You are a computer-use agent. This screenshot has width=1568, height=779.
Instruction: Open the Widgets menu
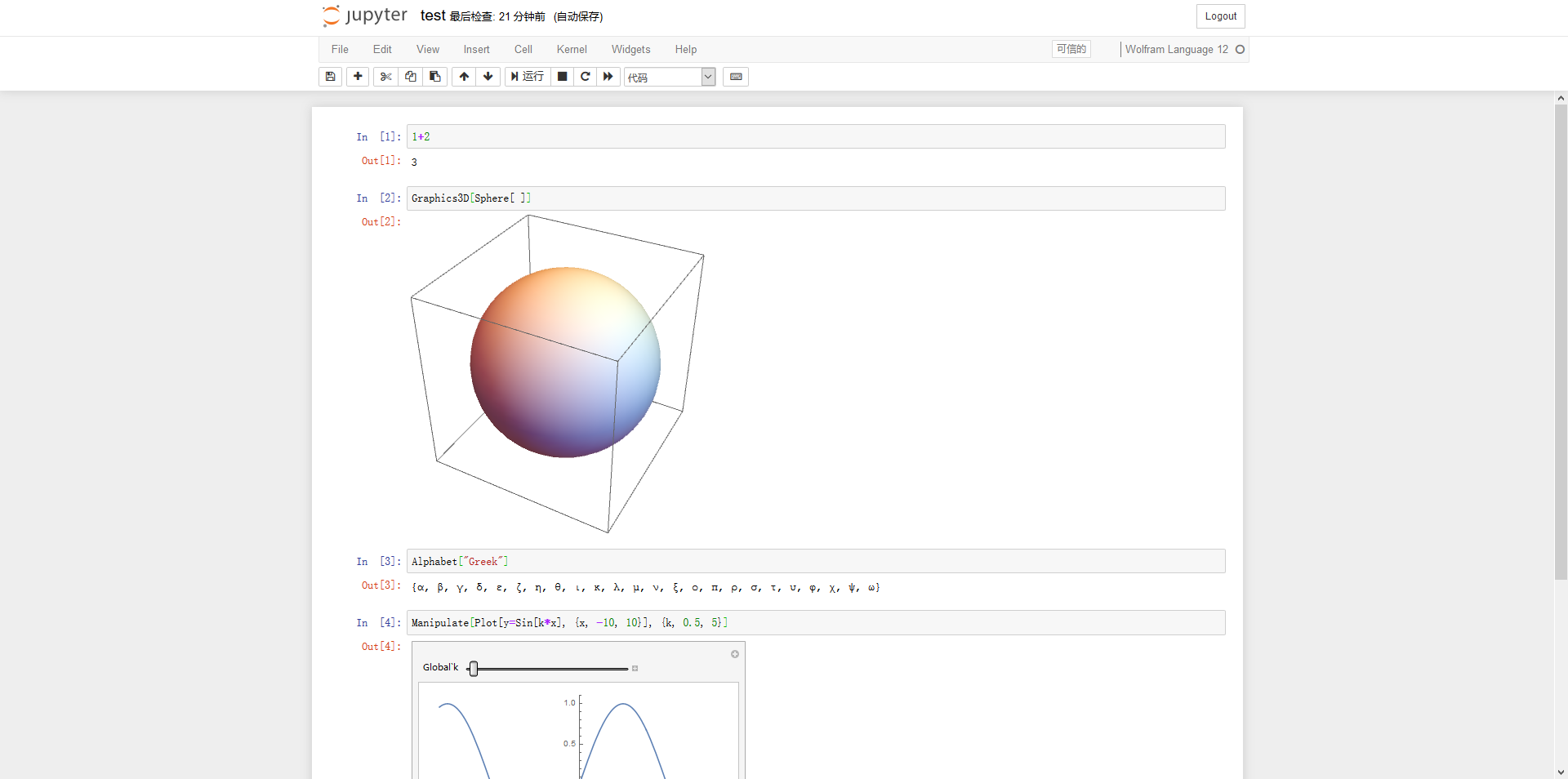631,50
